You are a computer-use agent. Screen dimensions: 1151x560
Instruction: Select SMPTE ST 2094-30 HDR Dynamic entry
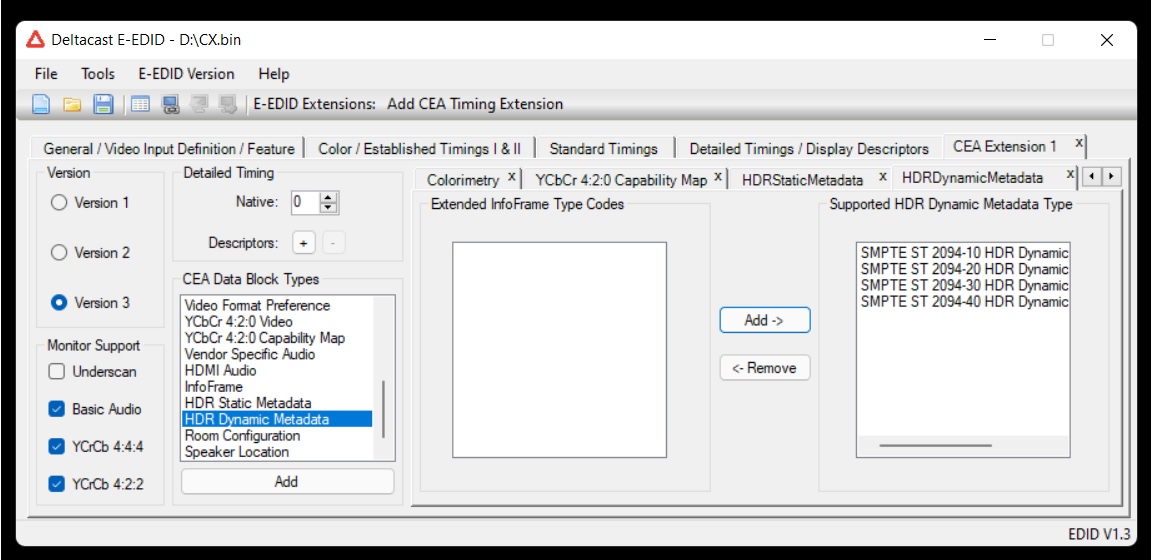(x=964, y=285)
